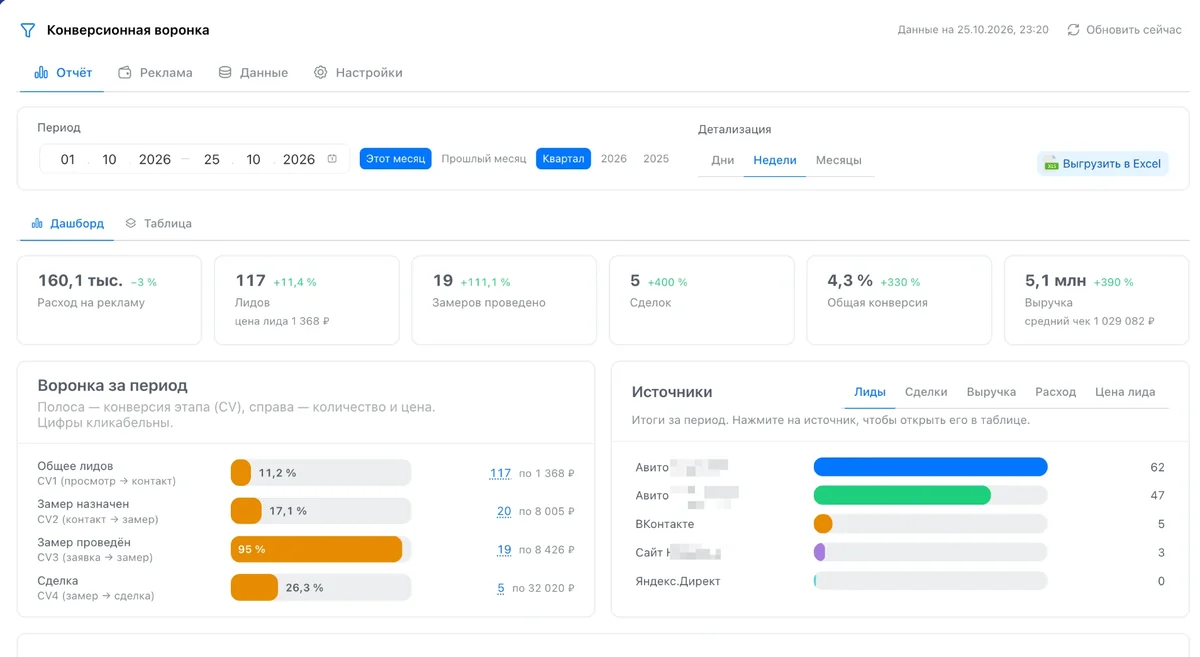Set detail level to Дни

click(x=722, y=160)
